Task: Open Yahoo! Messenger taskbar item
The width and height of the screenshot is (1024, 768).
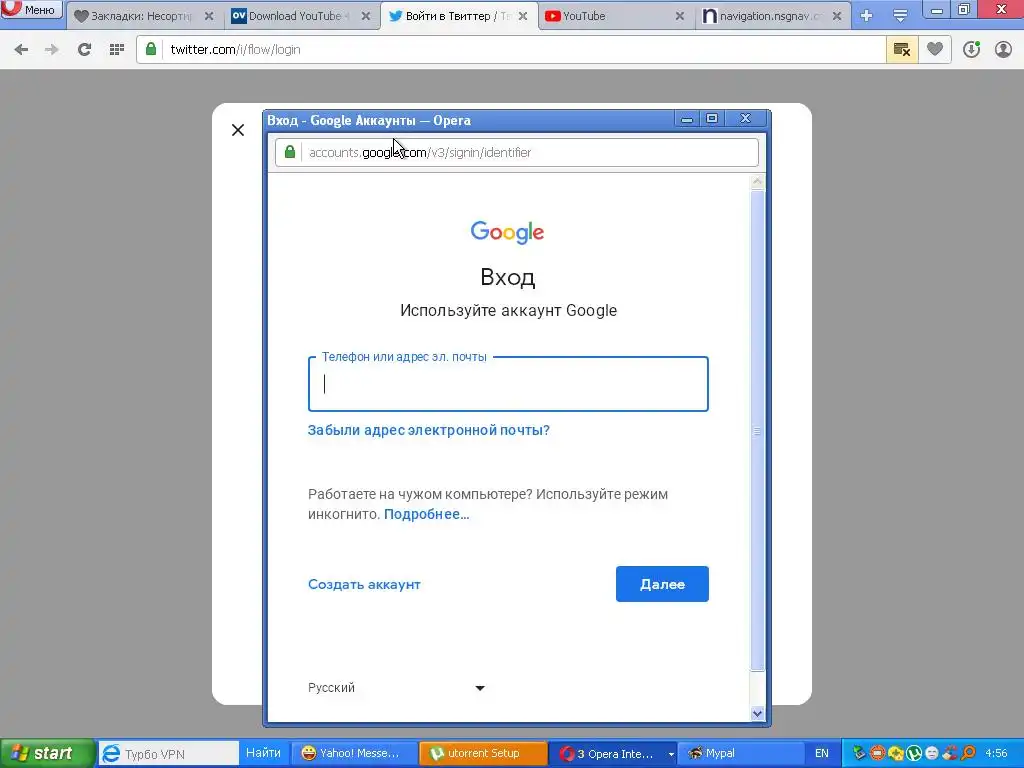Action: [353, 754]
